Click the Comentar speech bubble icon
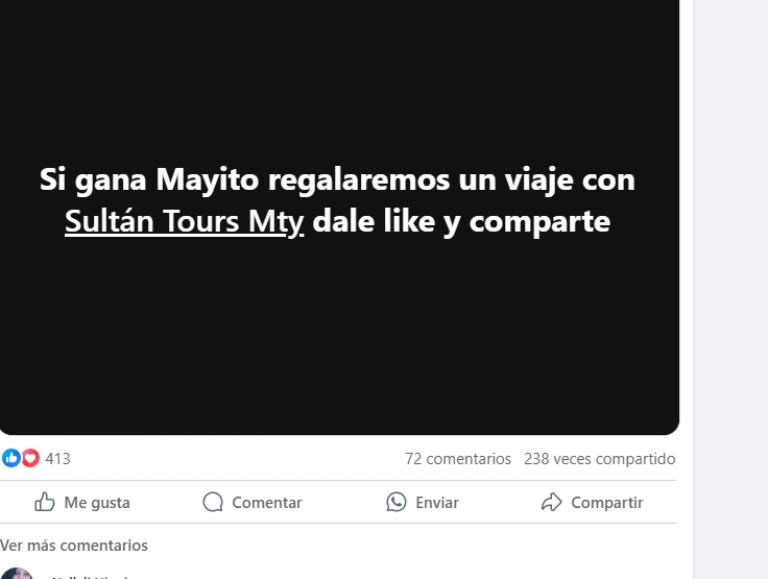This screenshot has width=768, height=579. [x=213, y=502]
